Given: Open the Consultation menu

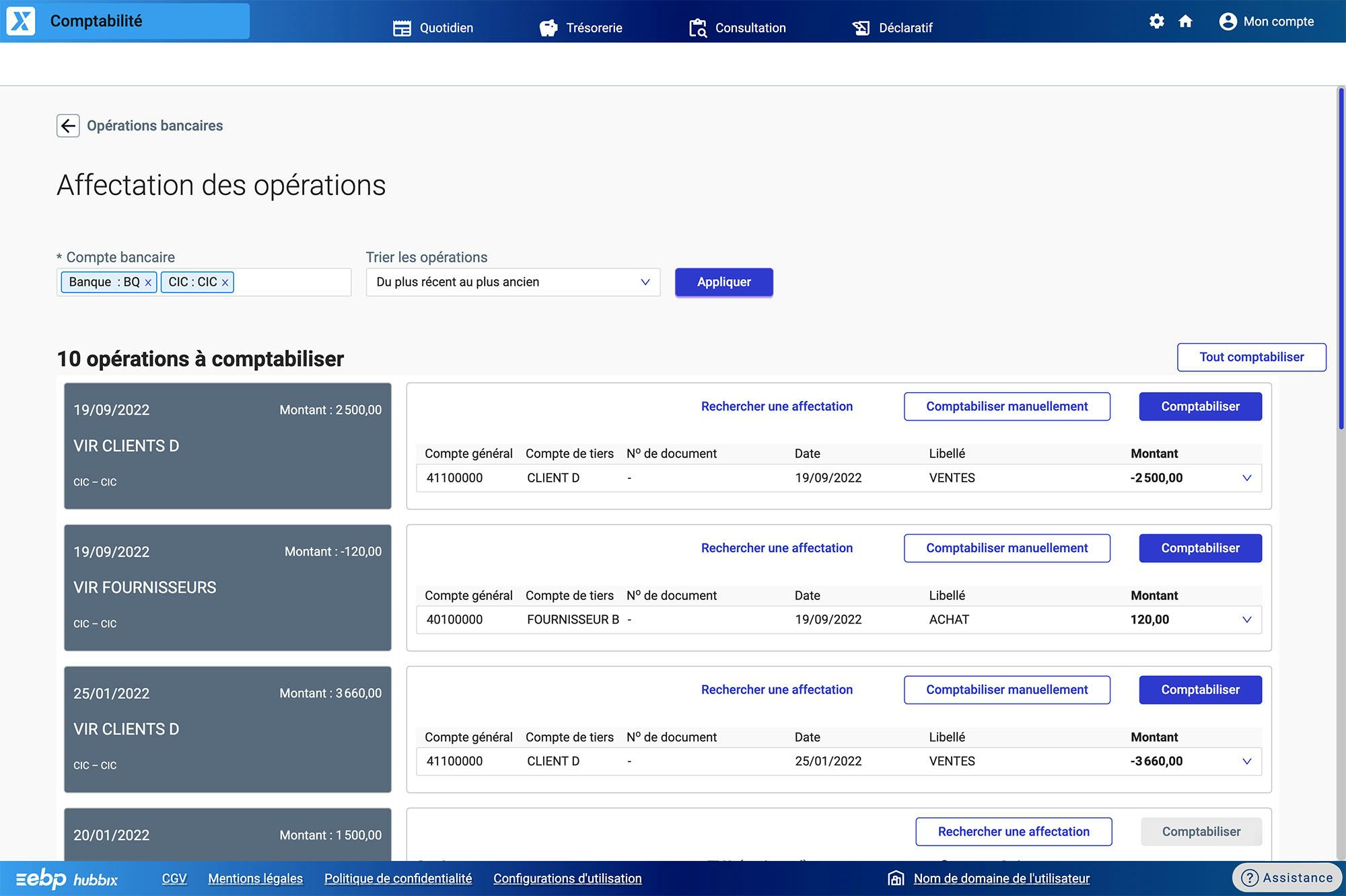Looking at the screenshot, I should point(699,28).
